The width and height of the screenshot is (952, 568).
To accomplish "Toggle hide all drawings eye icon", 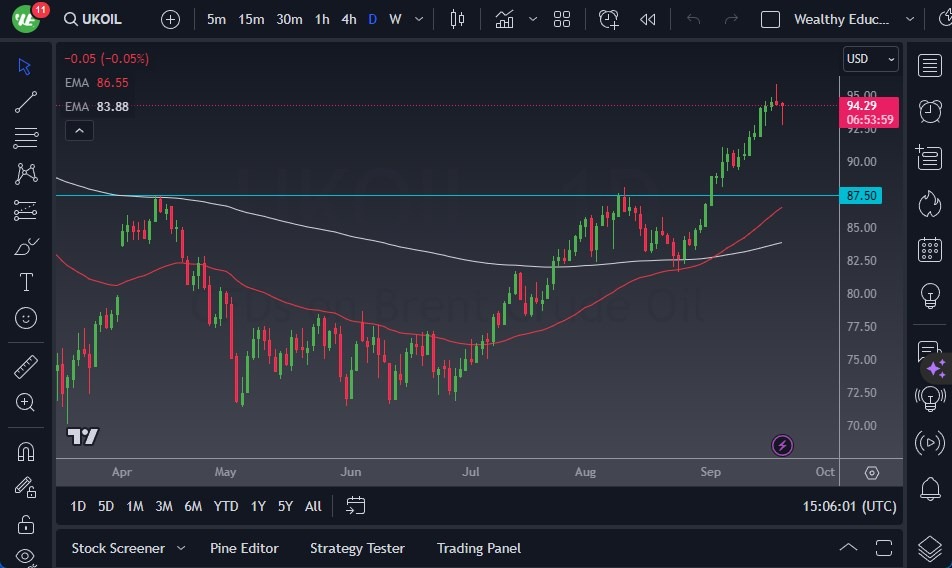I will coord(26,557).
